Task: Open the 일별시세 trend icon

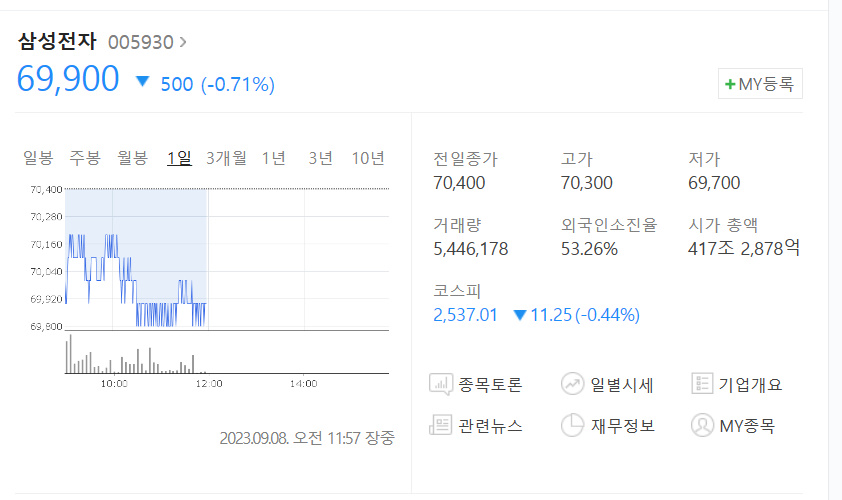Action: click(572, 384)
